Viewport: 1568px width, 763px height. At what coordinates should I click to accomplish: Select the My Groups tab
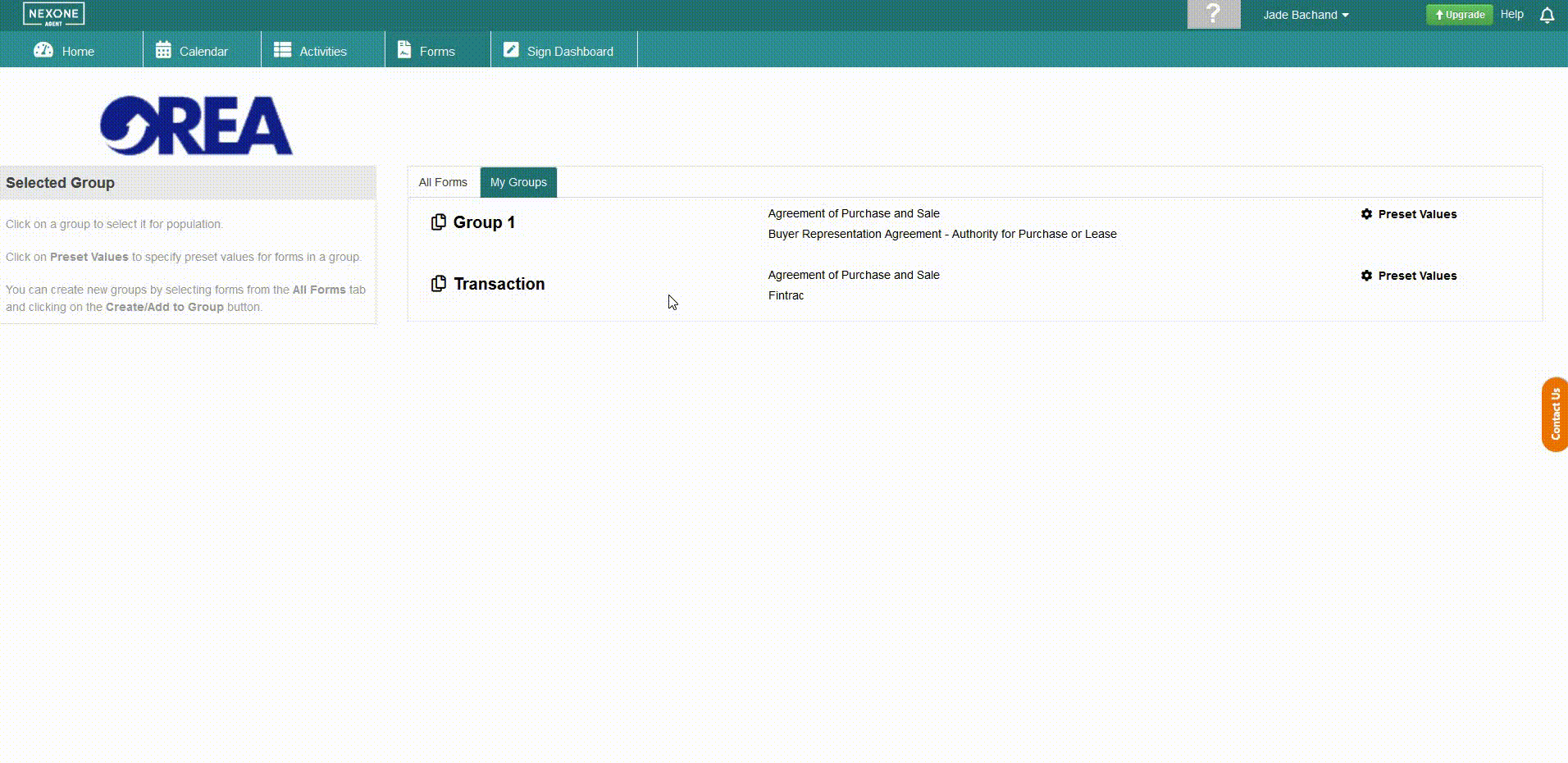click(x=518, y=182)
